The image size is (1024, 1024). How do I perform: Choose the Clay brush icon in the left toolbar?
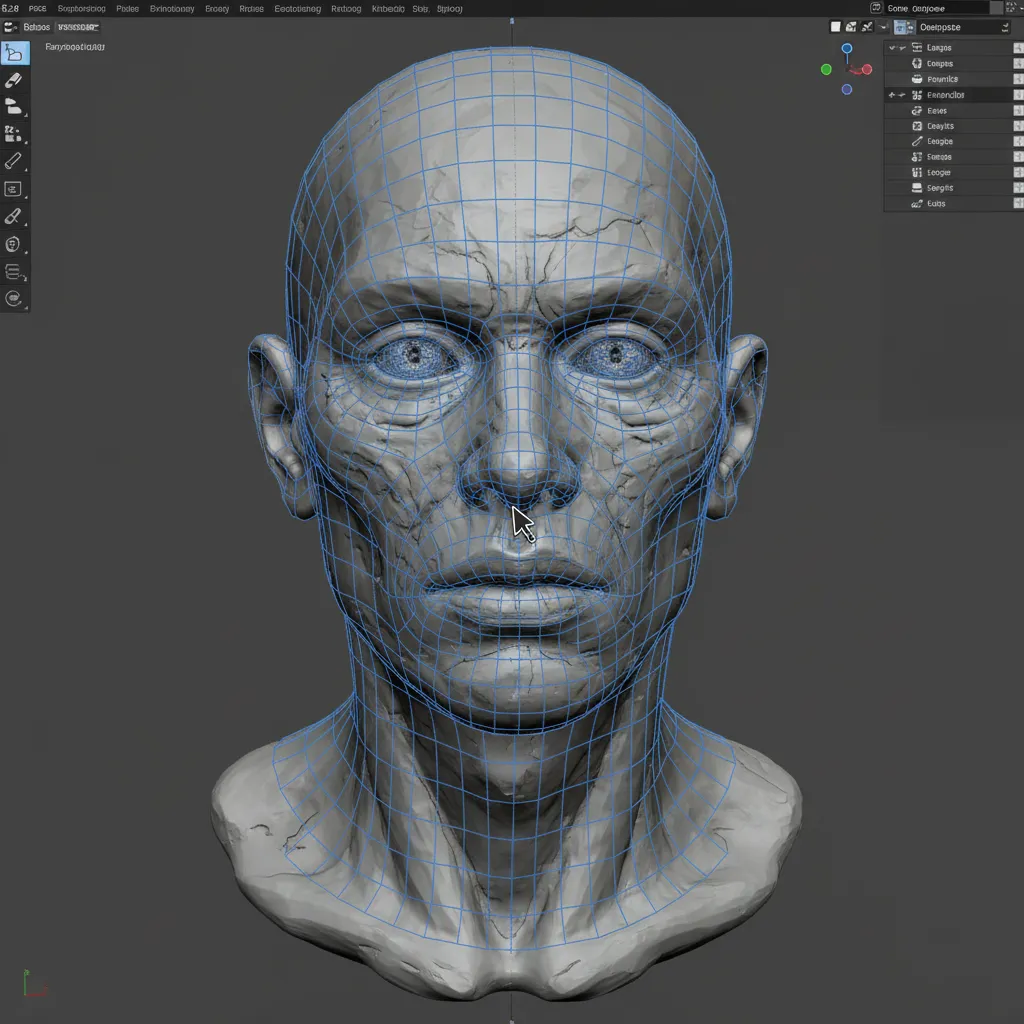click(x=16, y=107)
